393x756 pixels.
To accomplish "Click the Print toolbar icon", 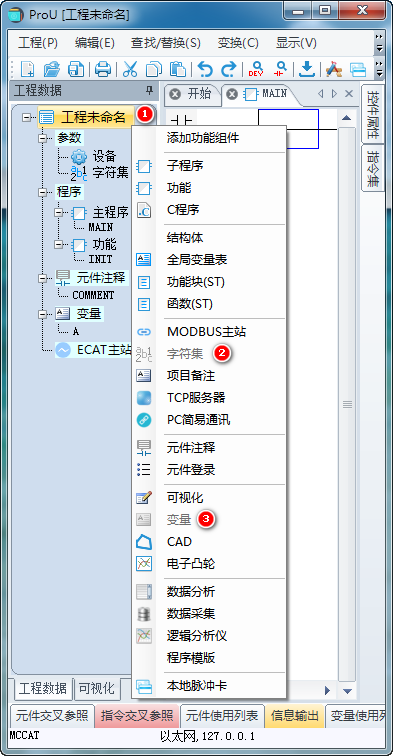I will 103,69.
